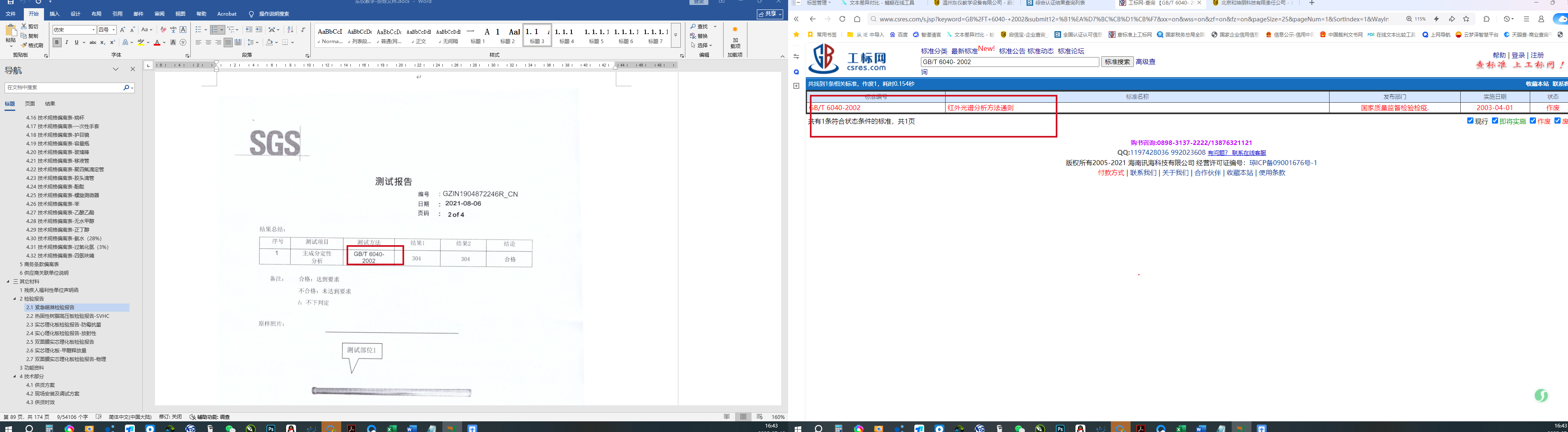Click the Decrease Indent icon
The height and width of the screenshot is (432, 1568).
(x=249, y=30)
